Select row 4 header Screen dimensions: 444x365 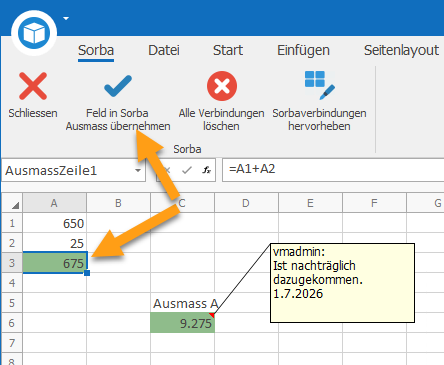click(12, 283)
